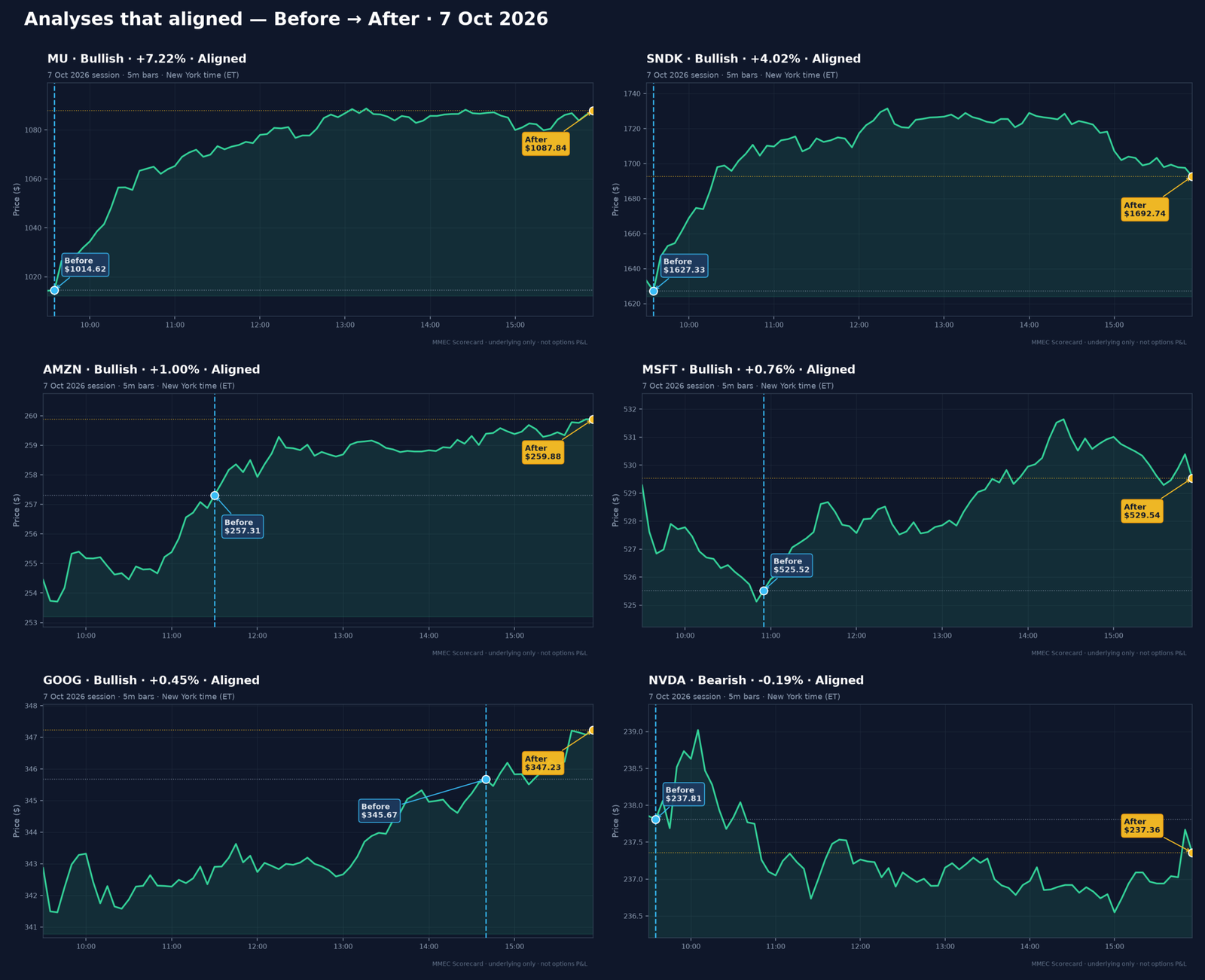This screenshot has width=1205, height=980.
Task: Select the 'After $1692.74' label on SNDK
Action: click(1145, 209)
